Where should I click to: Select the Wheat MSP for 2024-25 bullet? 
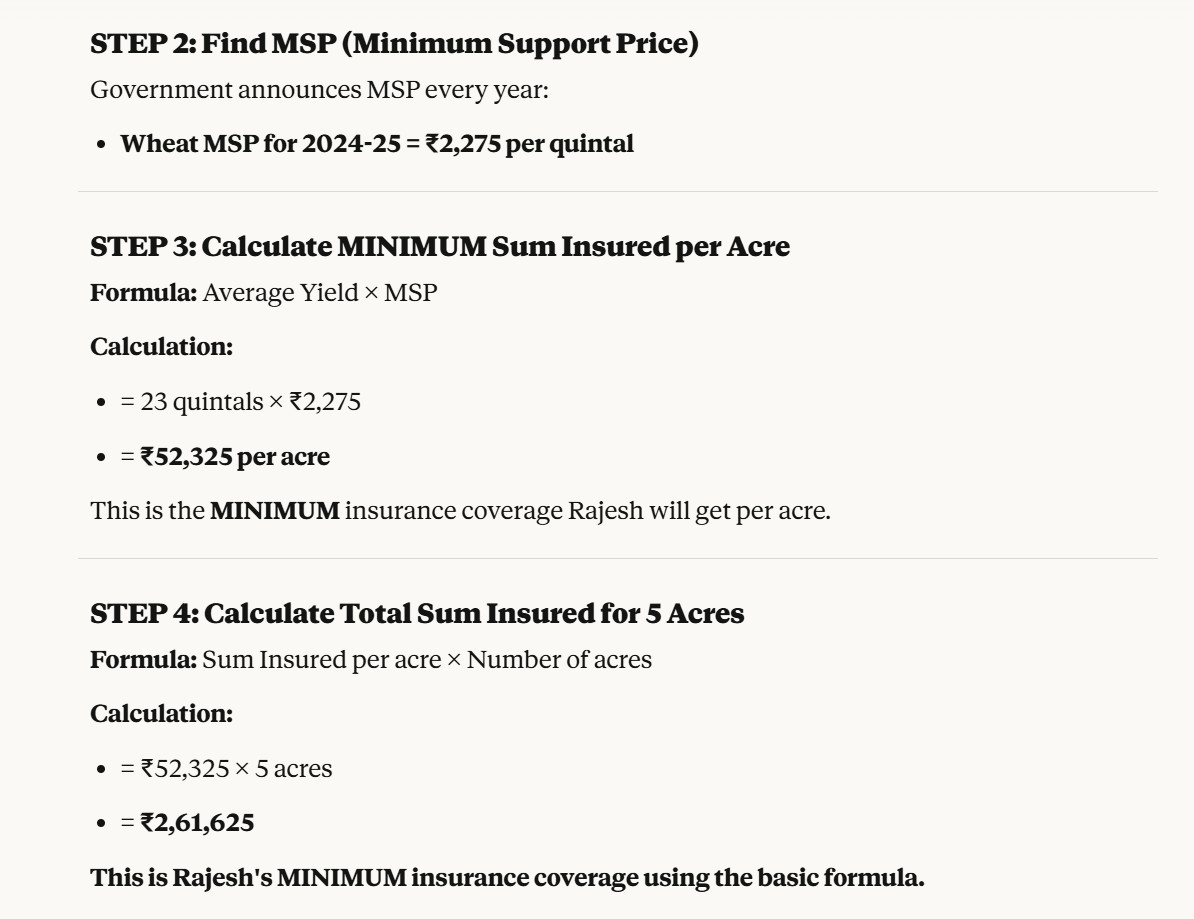click(x=377, y=144)
